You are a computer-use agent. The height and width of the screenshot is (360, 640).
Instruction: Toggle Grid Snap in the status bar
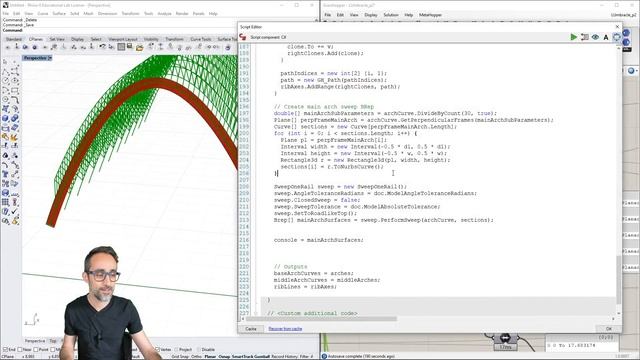[180, 357]
